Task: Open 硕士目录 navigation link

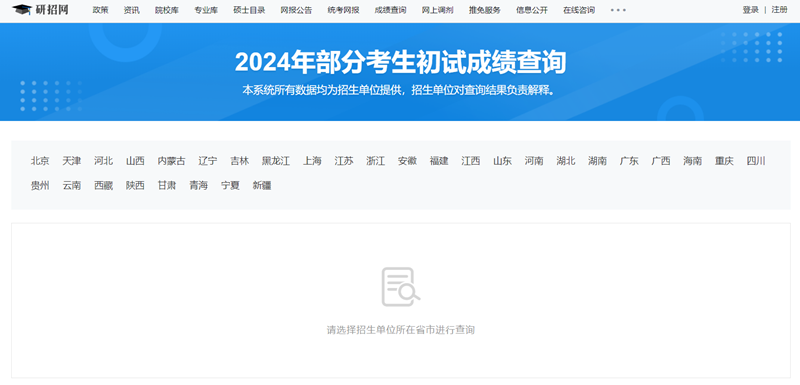Action: (x=249, y=10)
